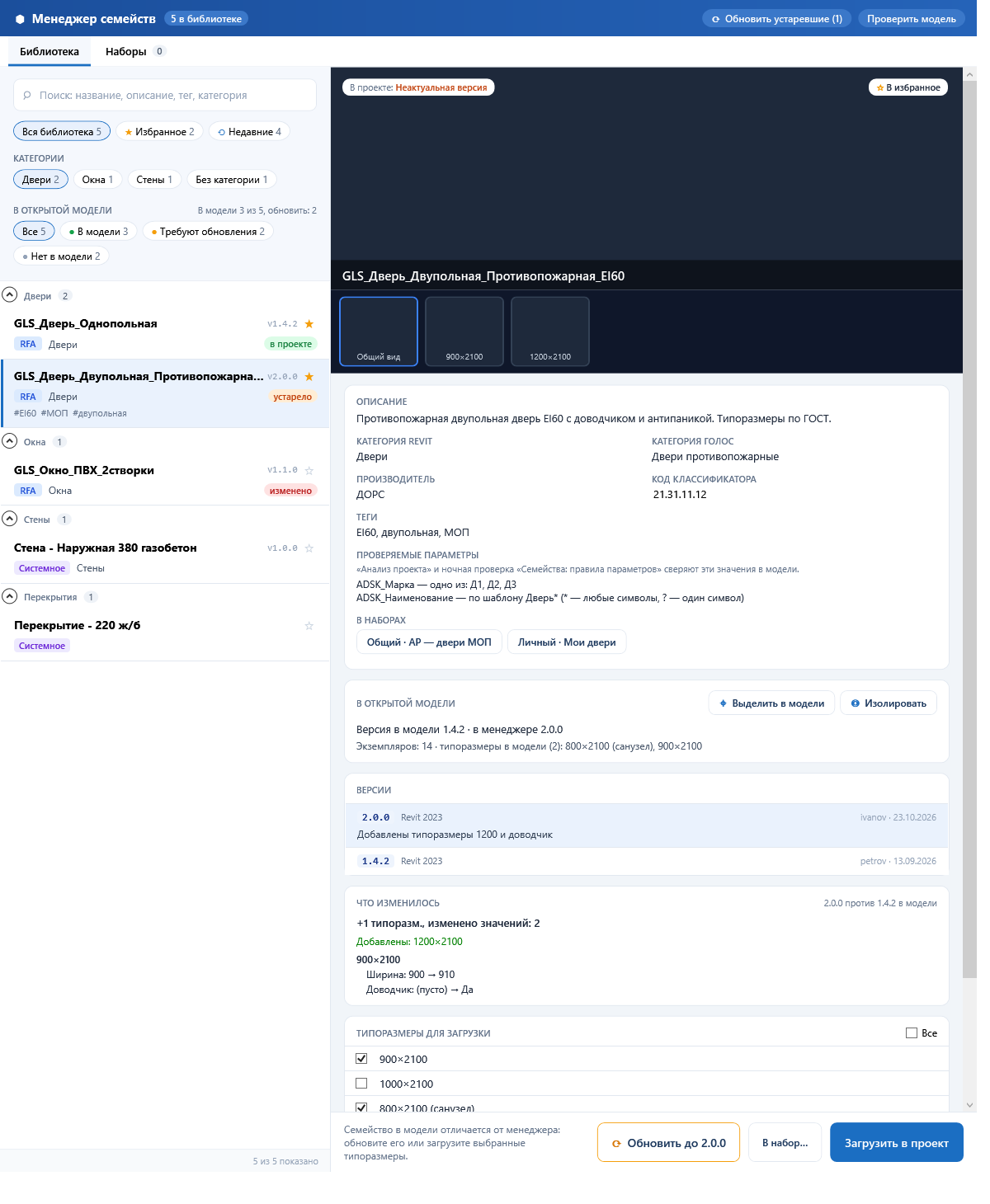Image resolution: width=990 pixels, height=1204 pixels.
Task: Collapse the Перекрытия group
Action: tap(10, 595)
